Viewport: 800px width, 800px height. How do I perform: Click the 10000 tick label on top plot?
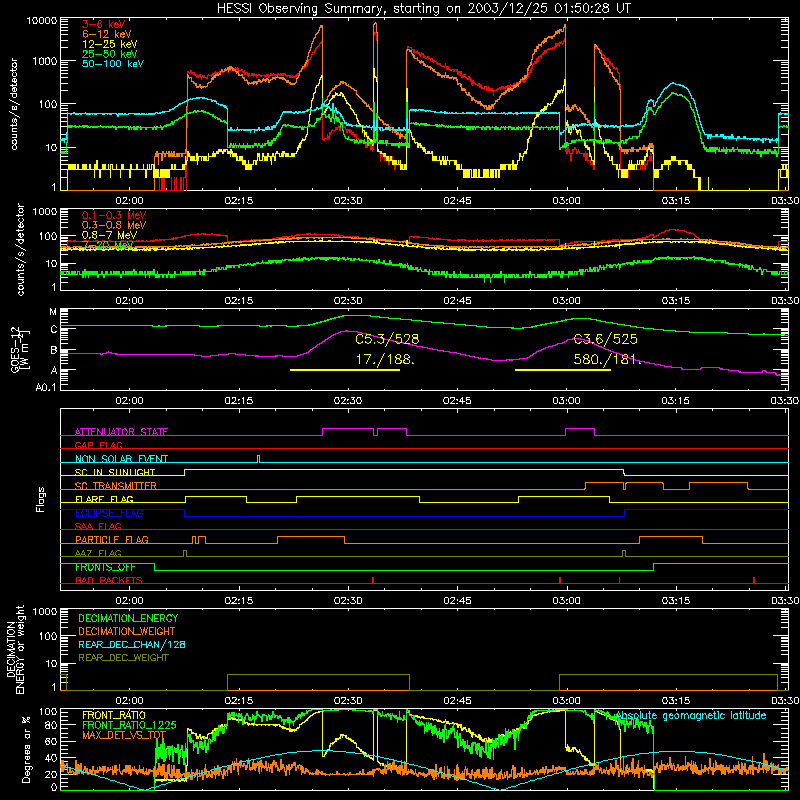[x=43, y=21]
